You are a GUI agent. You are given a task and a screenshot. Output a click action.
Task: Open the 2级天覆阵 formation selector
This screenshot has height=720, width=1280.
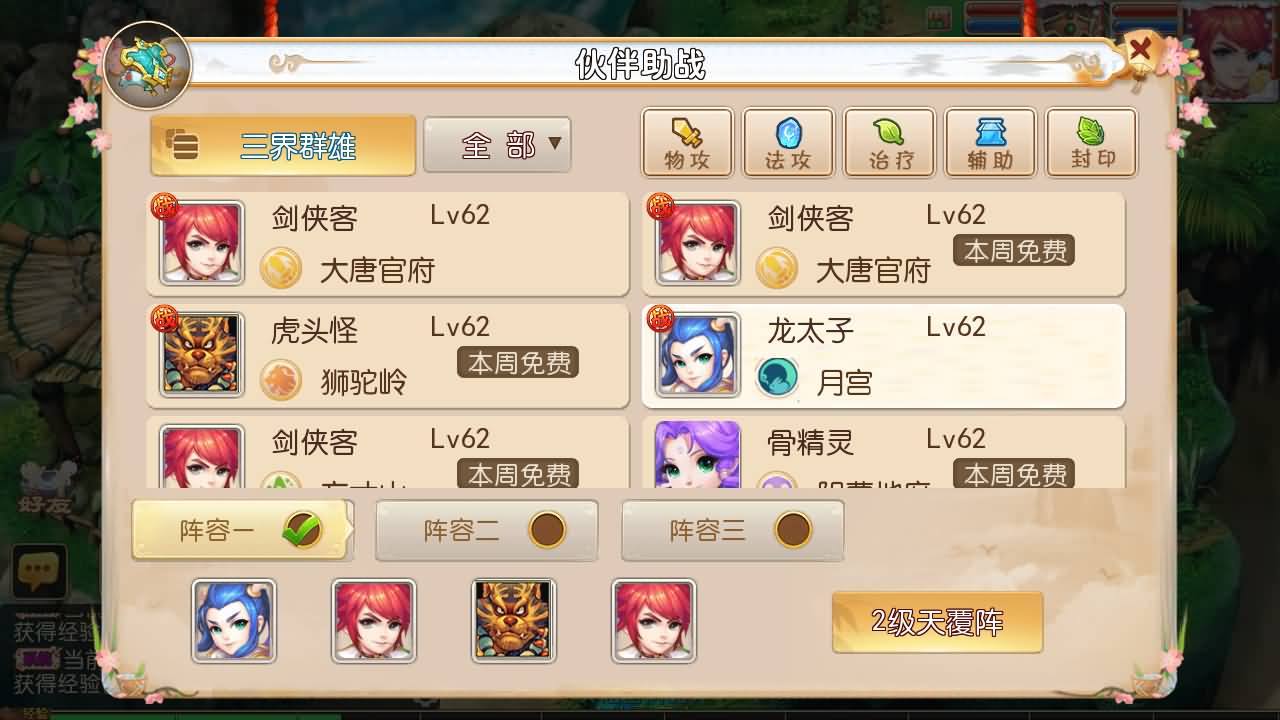[x=937, y=622]
